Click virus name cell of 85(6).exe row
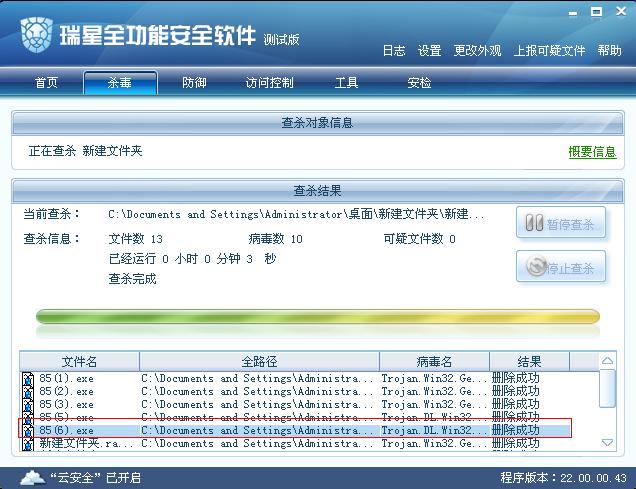This screenshot has height=489, width=636. click(x=434, y=431)
